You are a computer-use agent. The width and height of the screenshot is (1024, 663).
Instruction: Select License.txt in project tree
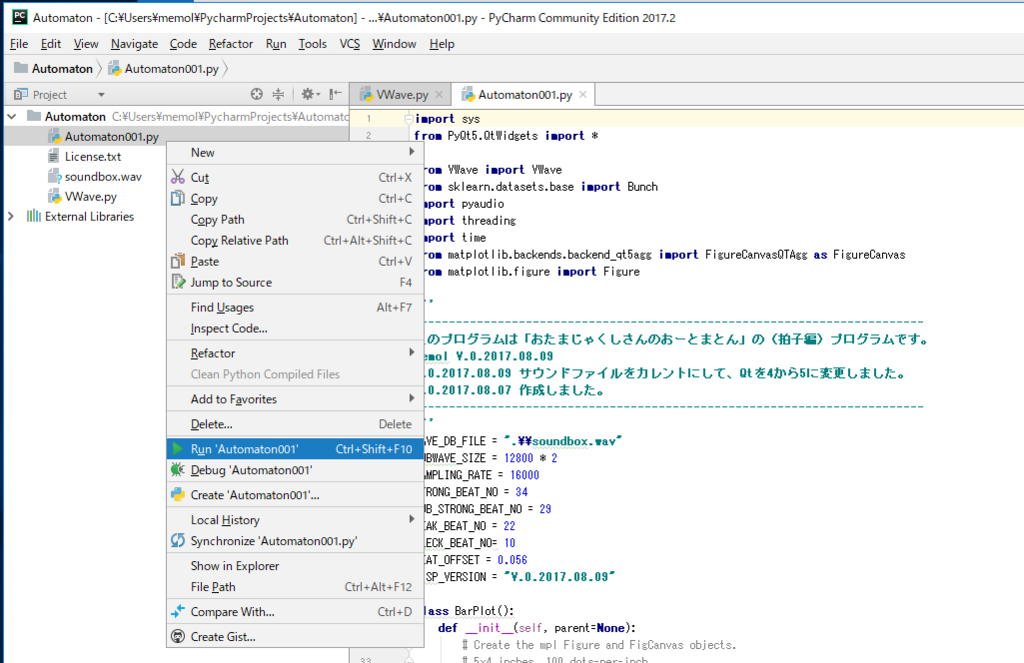[93, 156]
